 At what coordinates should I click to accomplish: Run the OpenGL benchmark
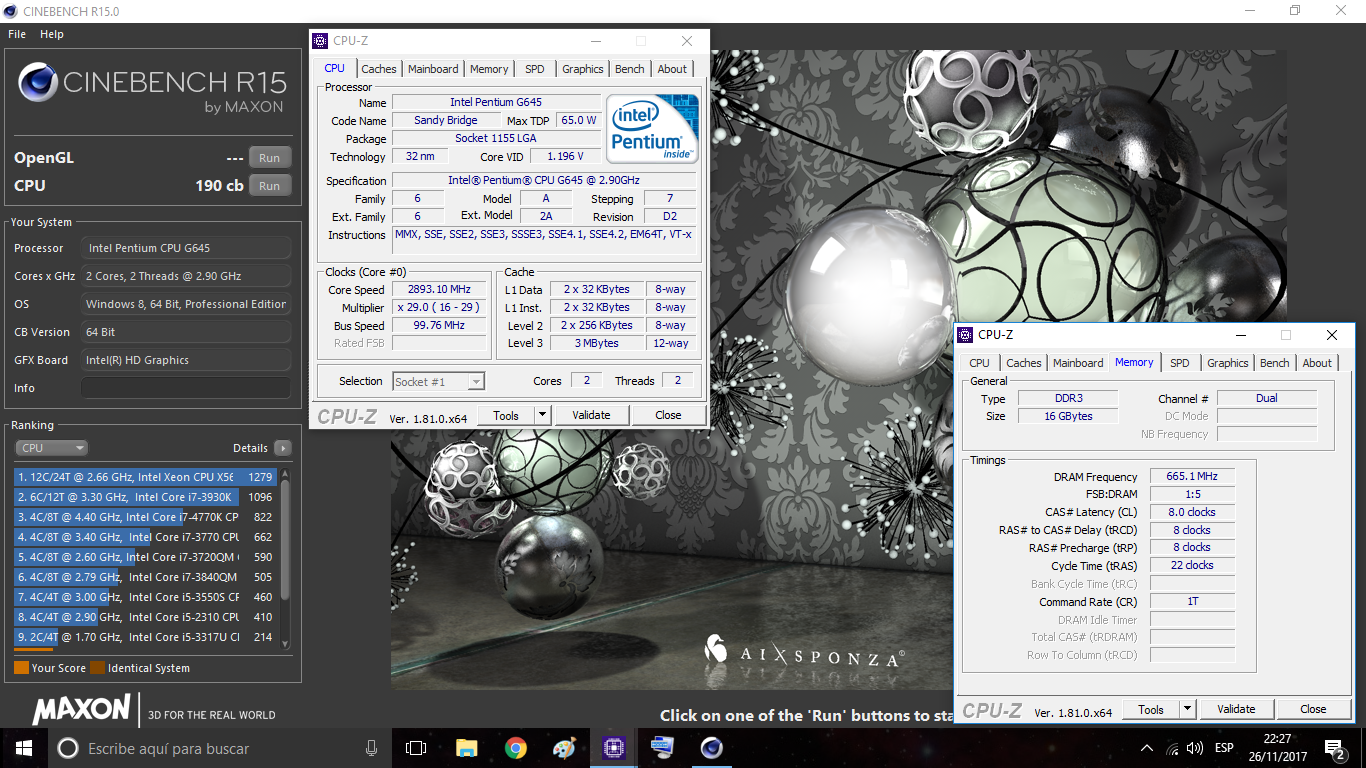coord(270,158)
